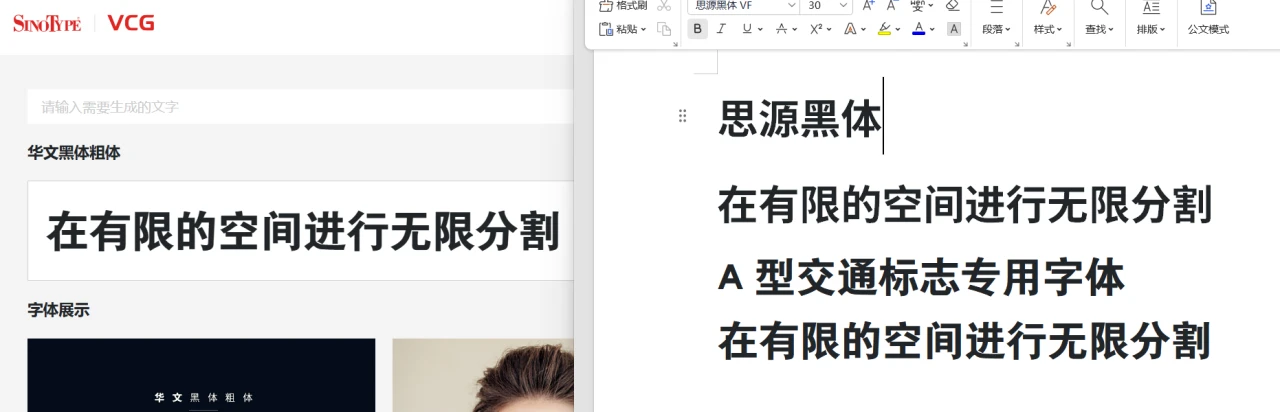1280x412 pixels.
Task: Click the 字体展示 heading on webpage
Action: [x=58, y=310]
